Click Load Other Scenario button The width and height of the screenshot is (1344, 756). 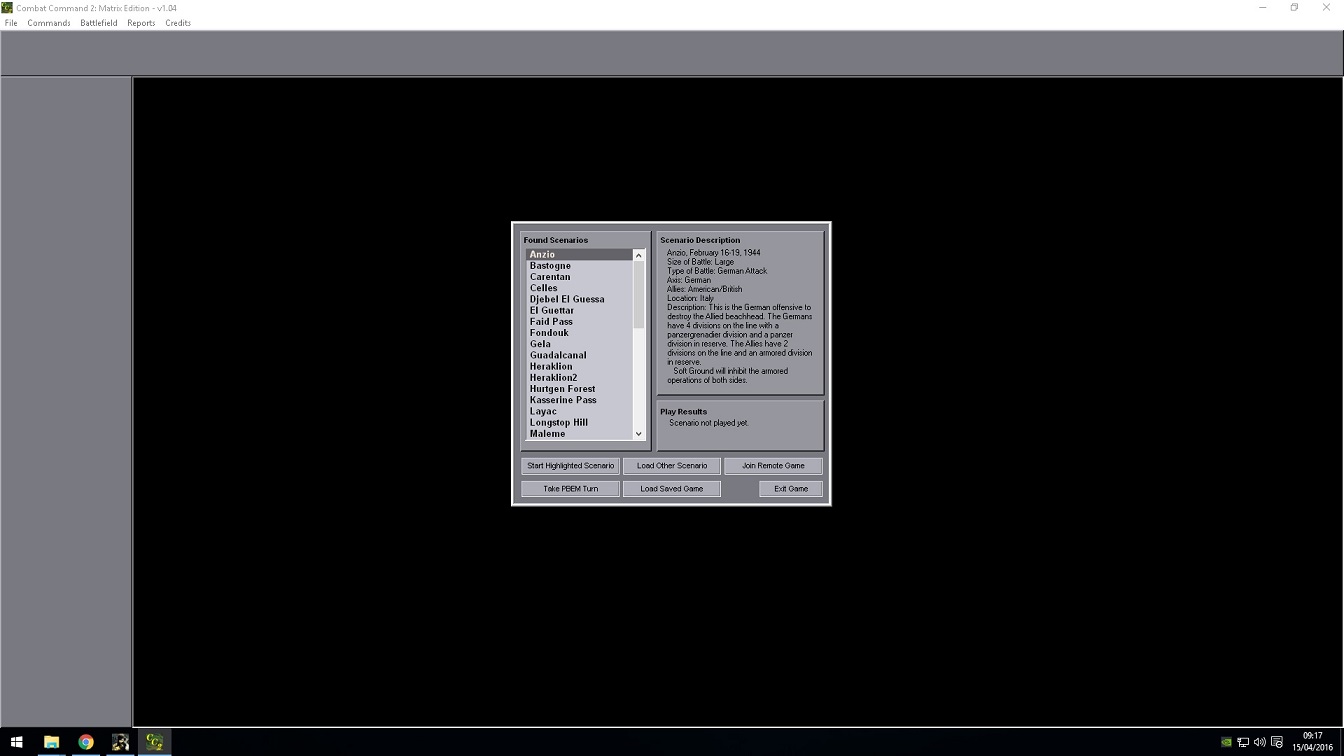coord(672,466)
